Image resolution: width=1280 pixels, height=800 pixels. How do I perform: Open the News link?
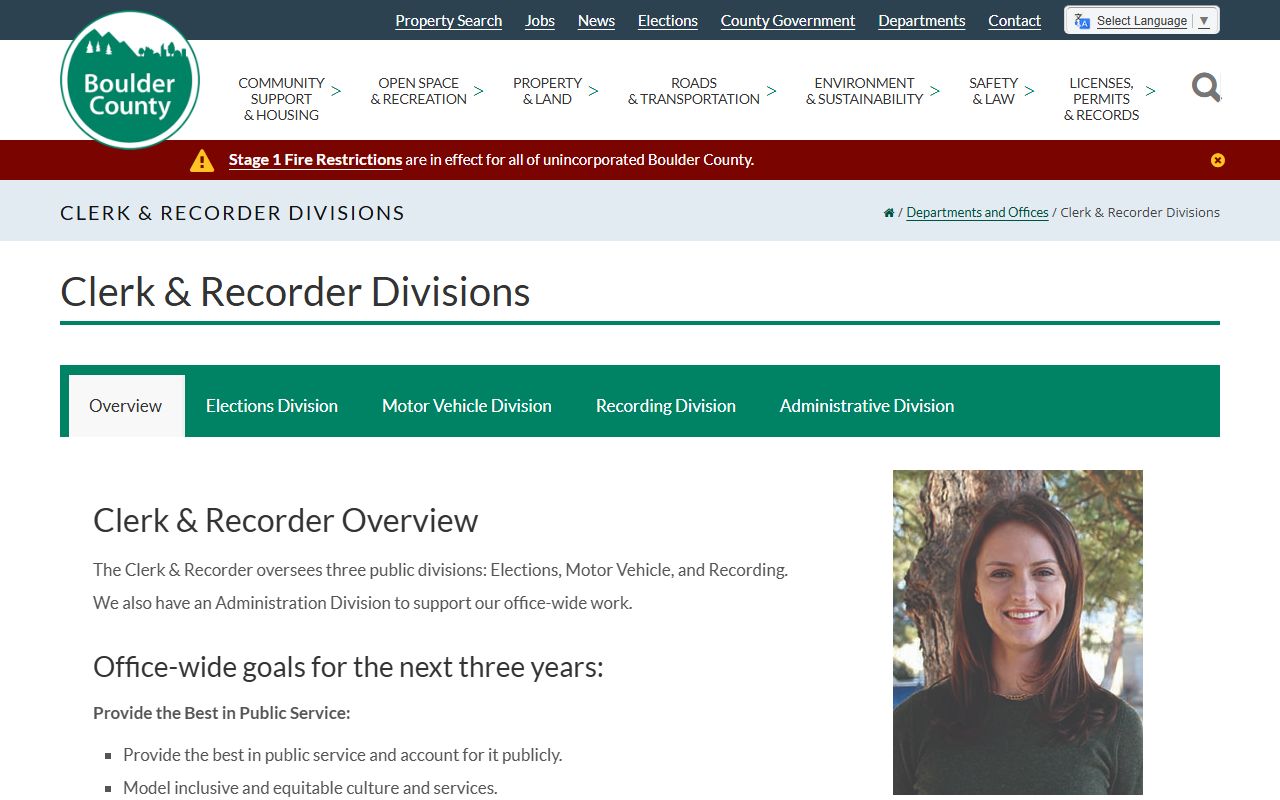[x=597, y=21]
